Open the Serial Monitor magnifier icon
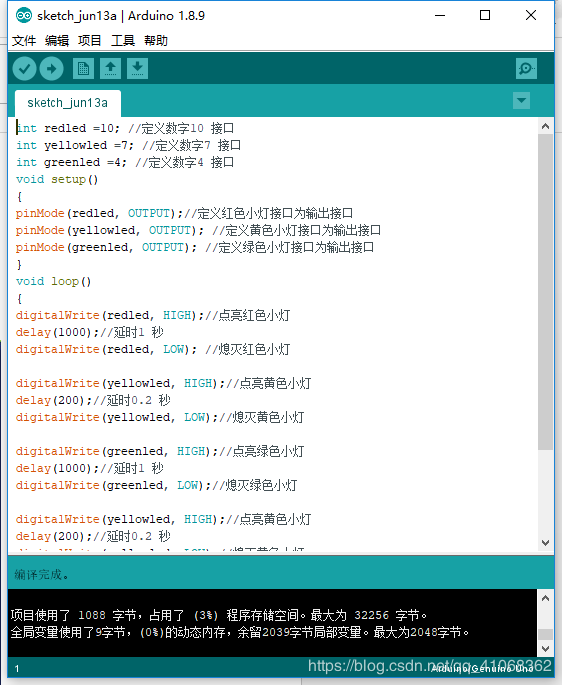The height and width of the screenshot is (685, 562). coord(526,69)
